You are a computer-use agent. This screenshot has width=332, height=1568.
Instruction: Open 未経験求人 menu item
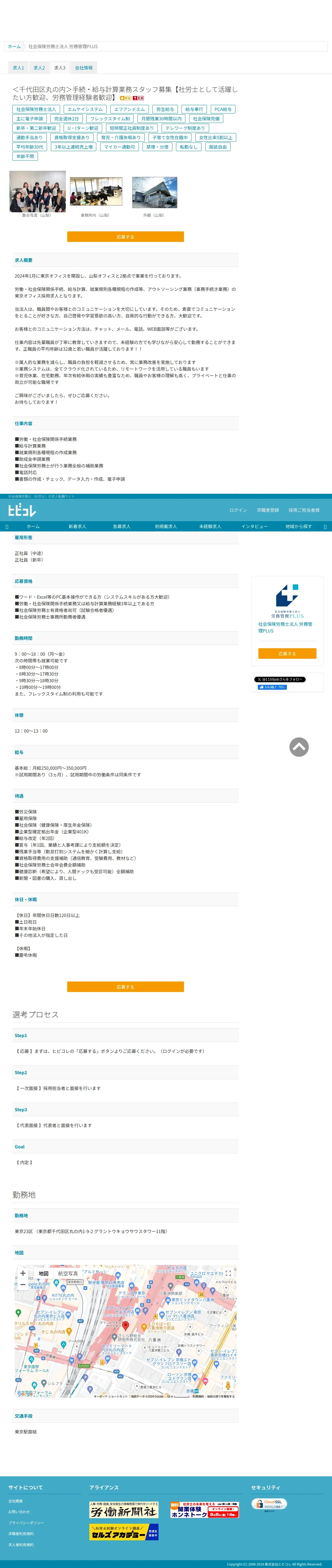tap(210, 526)
